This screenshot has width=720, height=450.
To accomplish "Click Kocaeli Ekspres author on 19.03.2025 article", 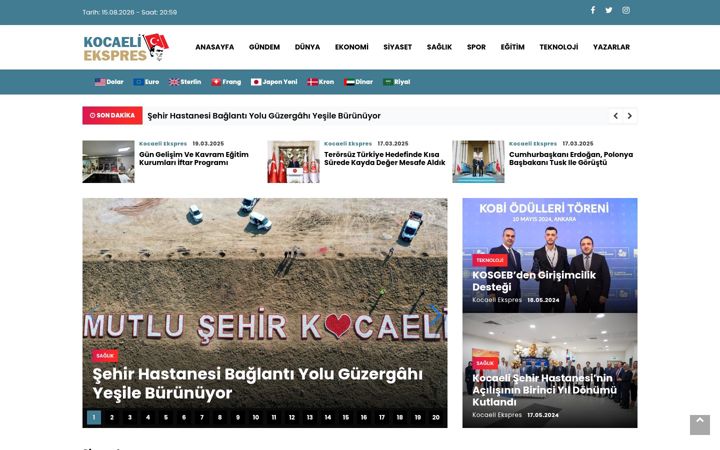I will tap(163, 144).
